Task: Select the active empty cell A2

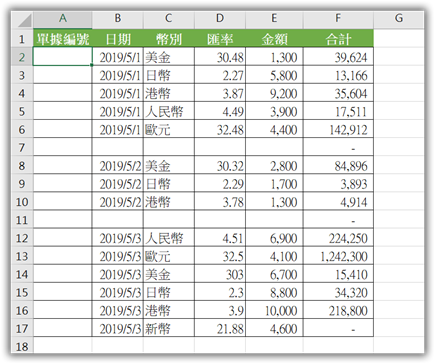Action: click(x=63, y=57)
